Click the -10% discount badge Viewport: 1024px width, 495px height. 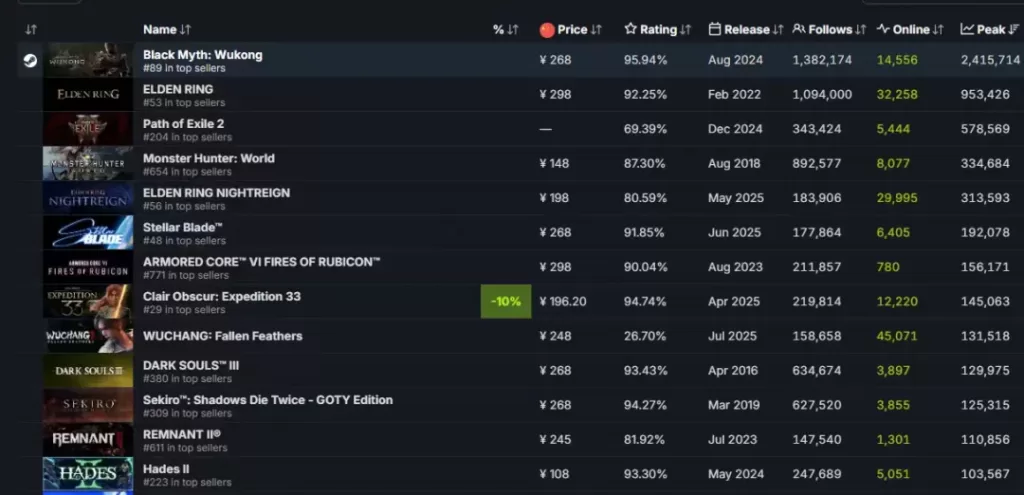[x=506, y=302]
